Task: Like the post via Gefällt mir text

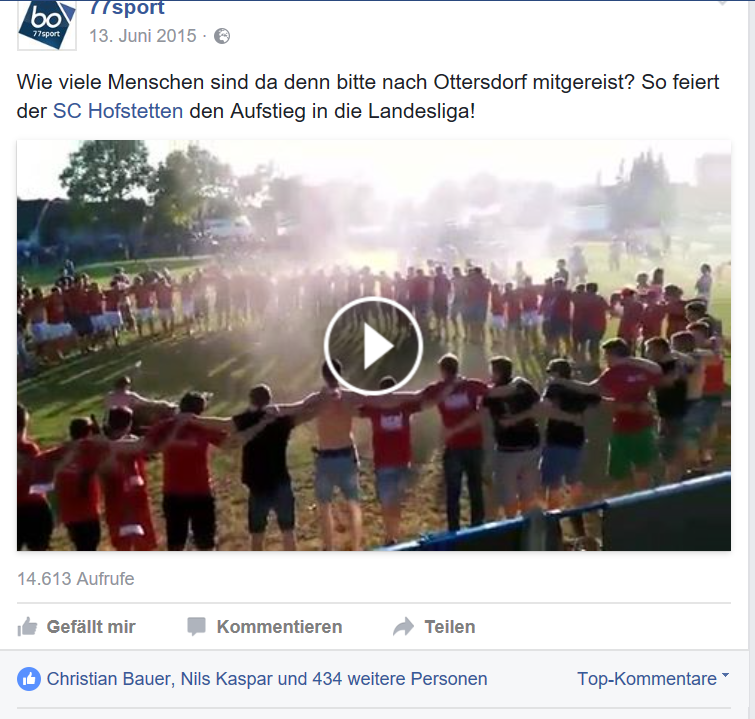Action: click(x=91, y=627)
